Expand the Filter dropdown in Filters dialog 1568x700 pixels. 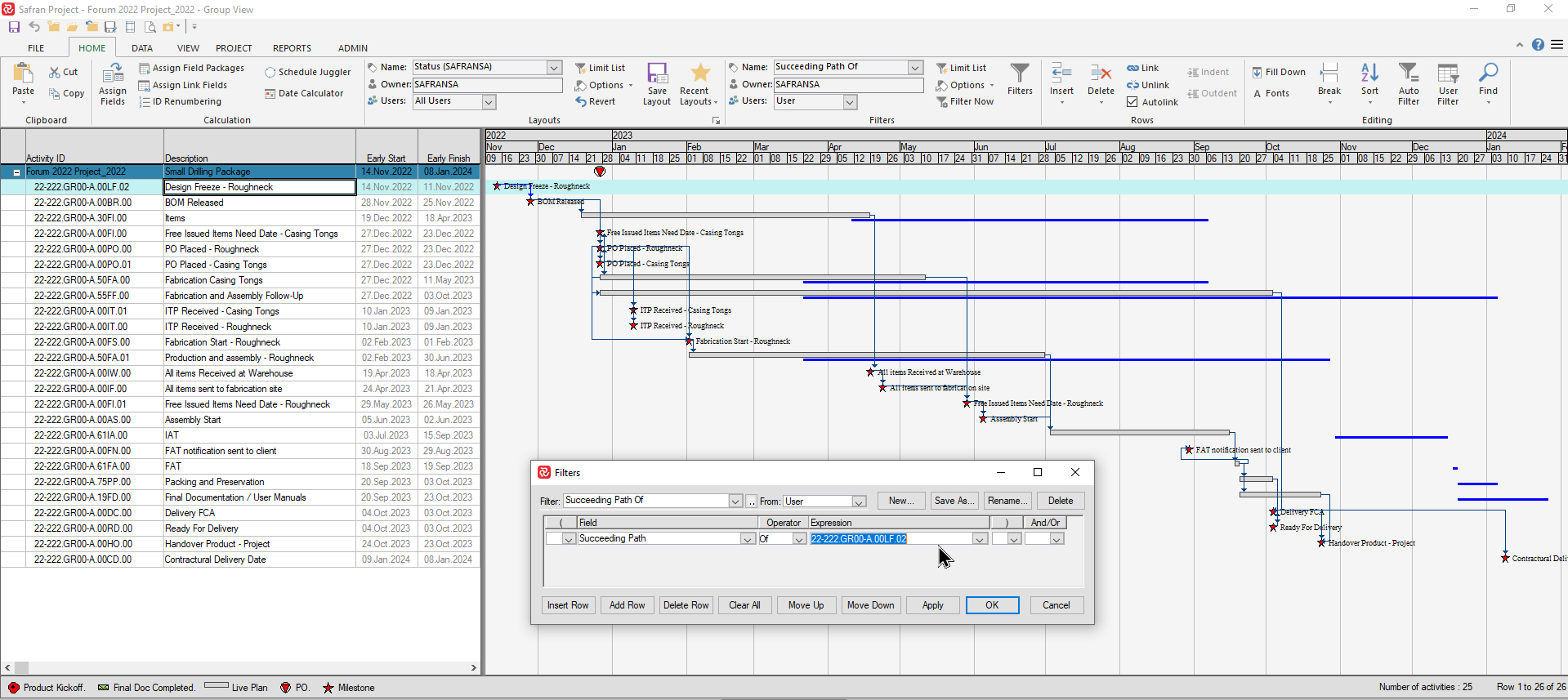735,502
